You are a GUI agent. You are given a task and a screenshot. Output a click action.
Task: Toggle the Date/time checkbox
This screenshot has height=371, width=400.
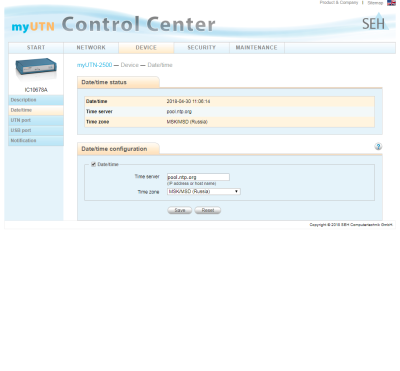[x=94, y=164]
